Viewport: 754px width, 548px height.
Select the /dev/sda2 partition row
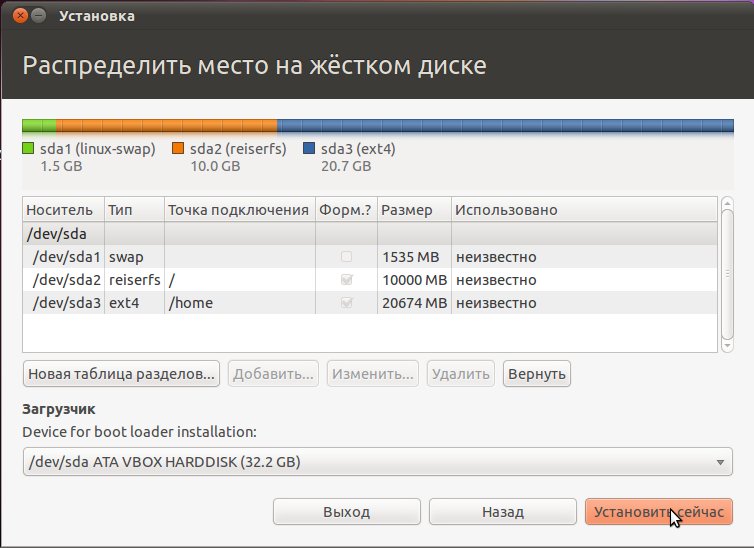pyautogui.click(x=370, y=280)
